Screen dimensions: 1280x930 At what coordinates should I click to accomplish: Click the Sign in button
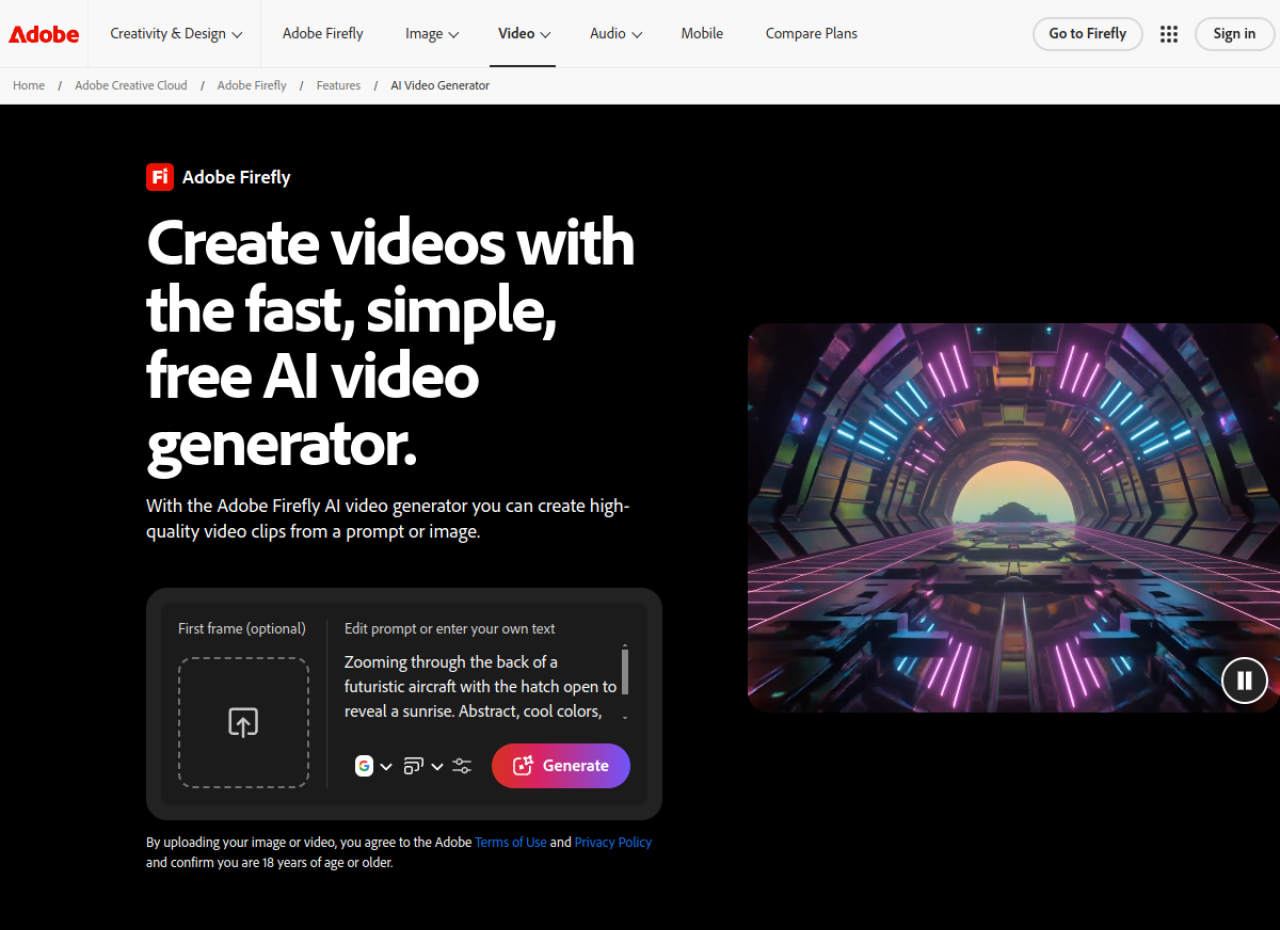(x=1234, y=34)
